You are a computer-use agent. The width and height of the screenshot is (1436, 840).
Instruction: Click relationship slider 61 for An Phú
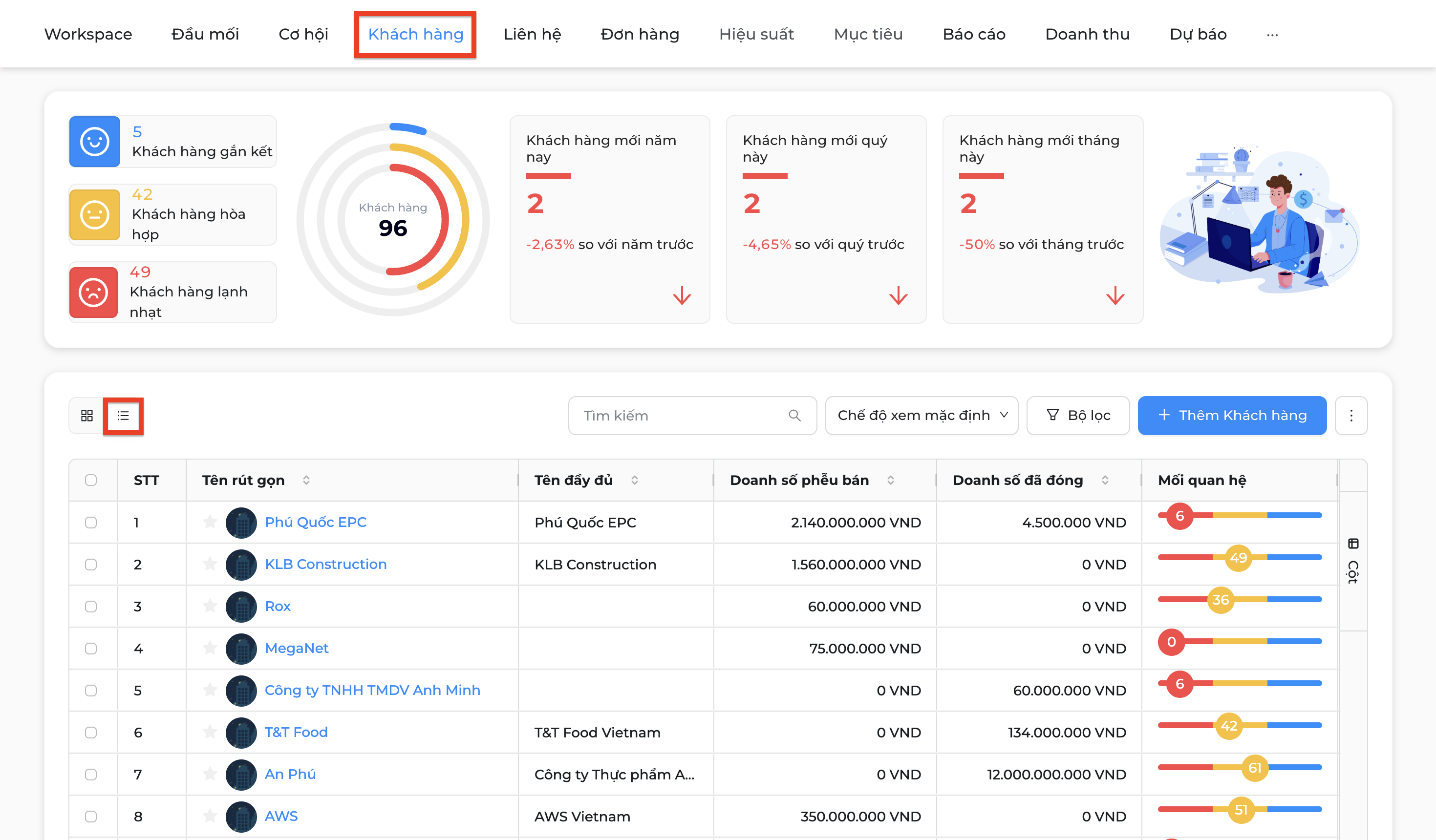(1255, 768)
